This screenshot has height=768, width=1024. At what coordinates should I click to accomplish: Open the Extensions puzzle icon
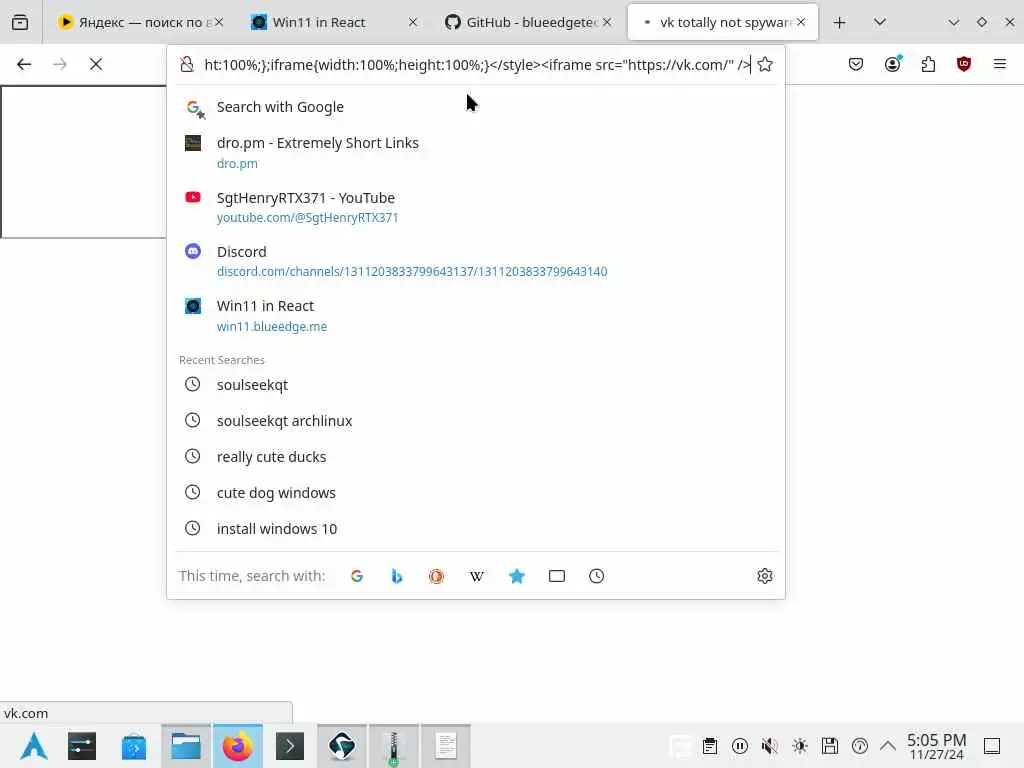point(928,64)
